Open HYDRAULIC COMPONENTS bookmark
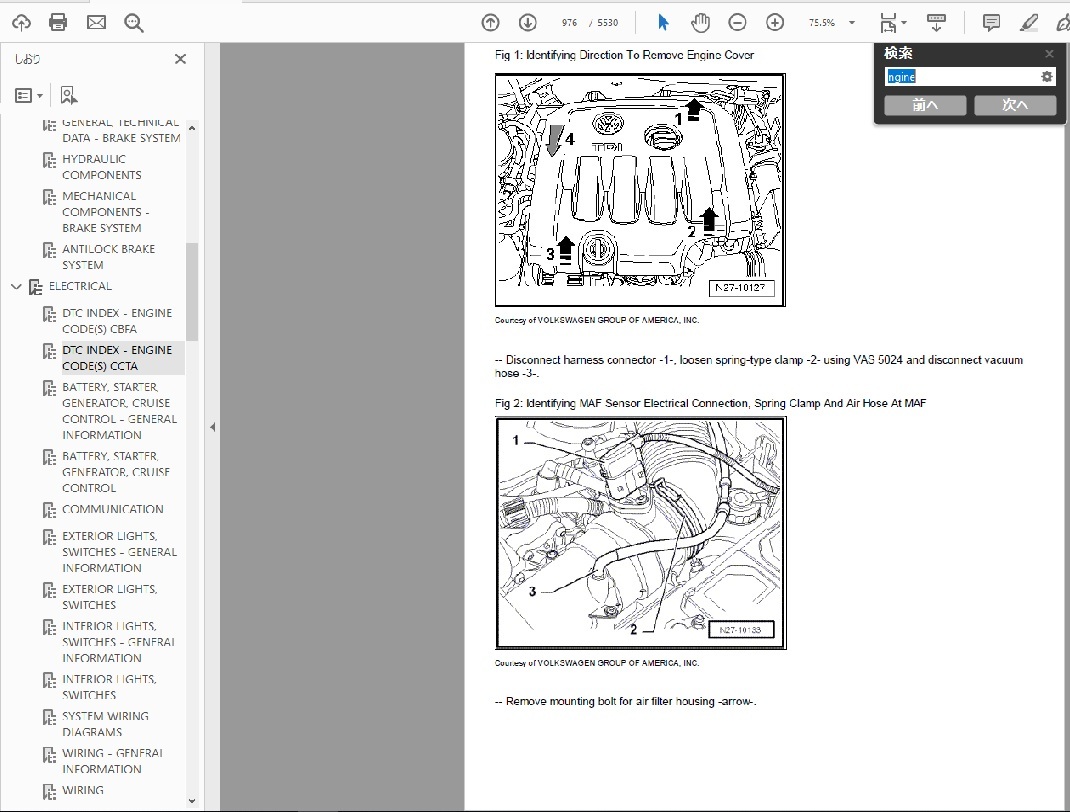Viewport: 1070px width, 812px height. coord(102,167)
